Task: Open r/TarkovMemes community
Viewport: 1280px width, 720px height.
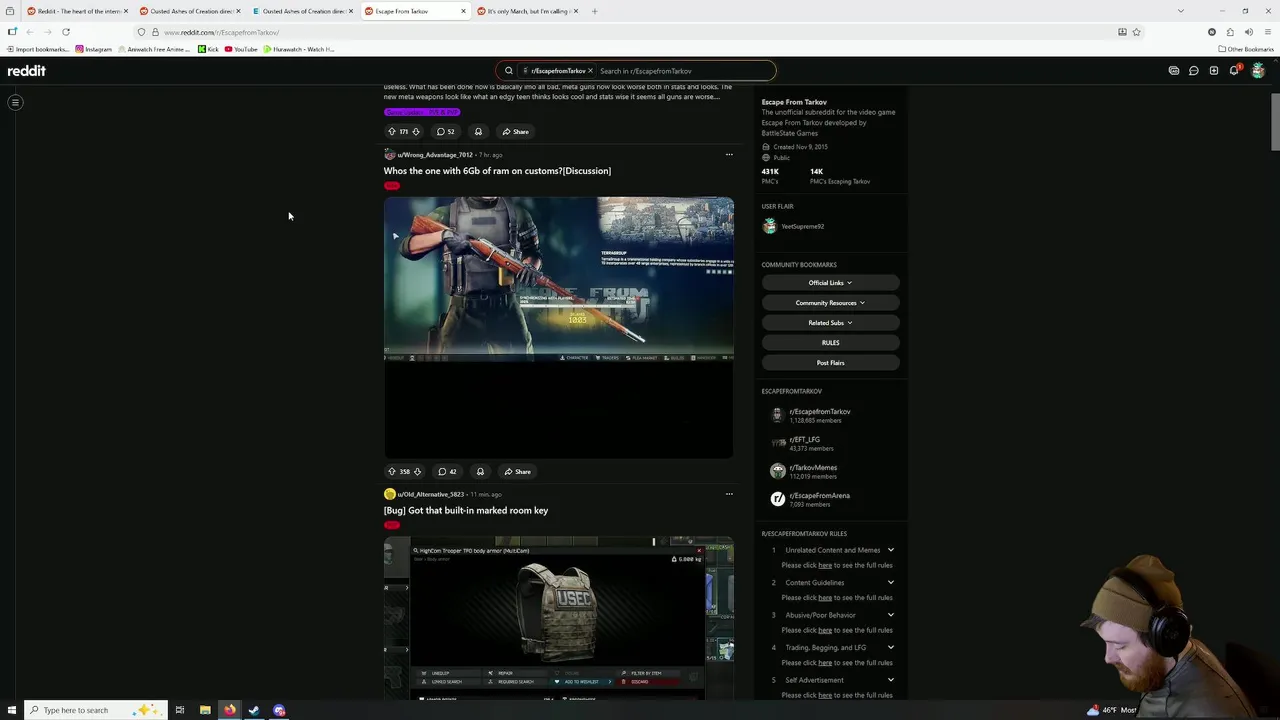Action: 813,468
